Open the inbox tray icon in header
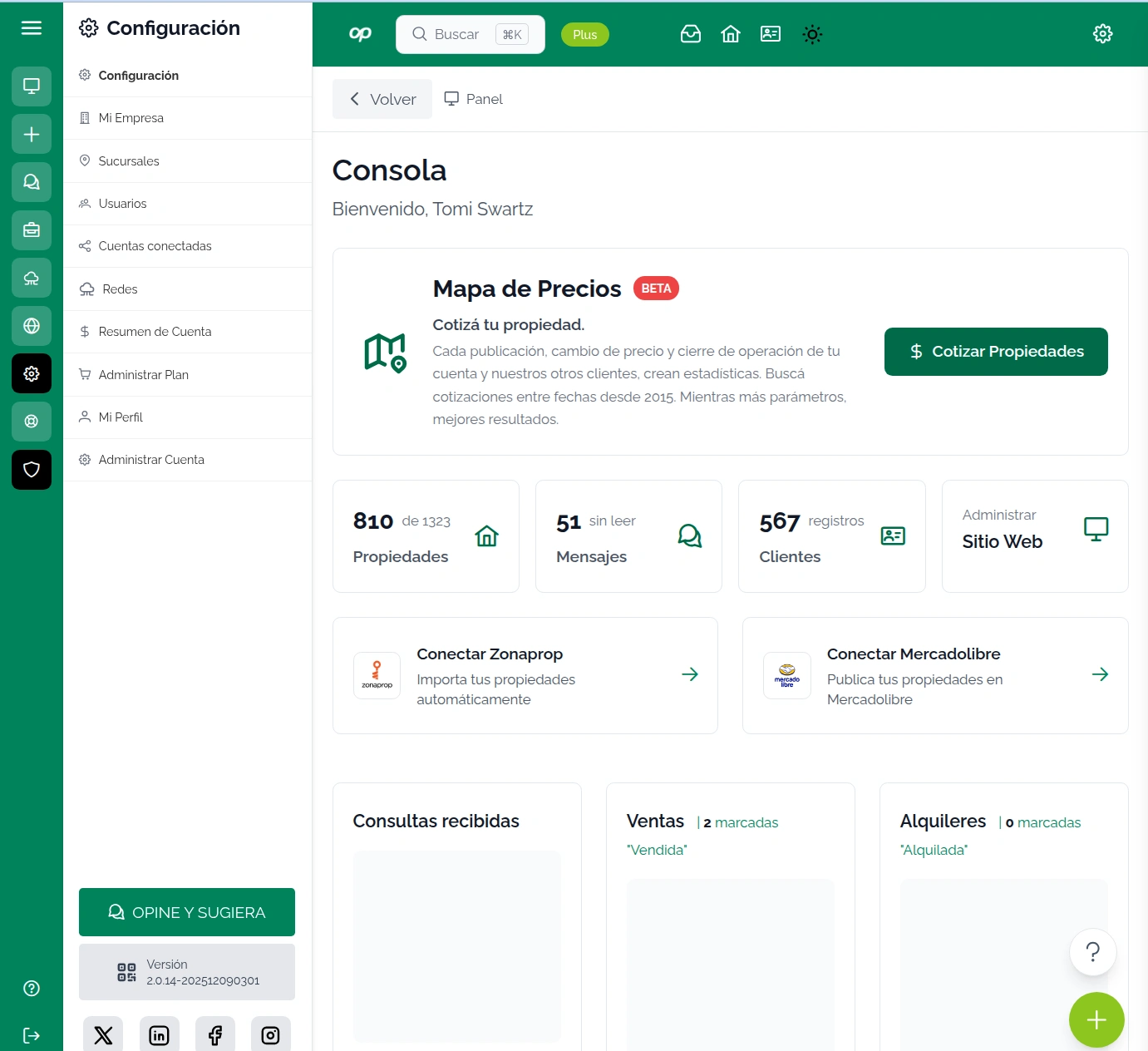The image size is (1148, 1051). [x=691, y=34]
